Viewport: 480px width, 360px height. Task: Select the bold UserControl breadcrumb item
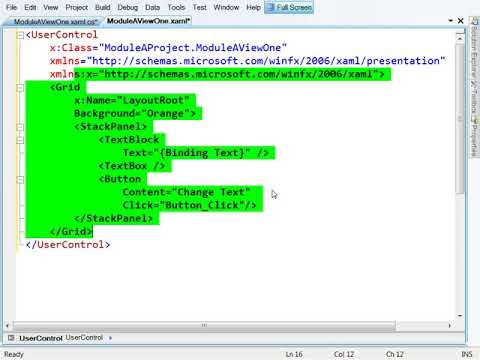point(41,338)
